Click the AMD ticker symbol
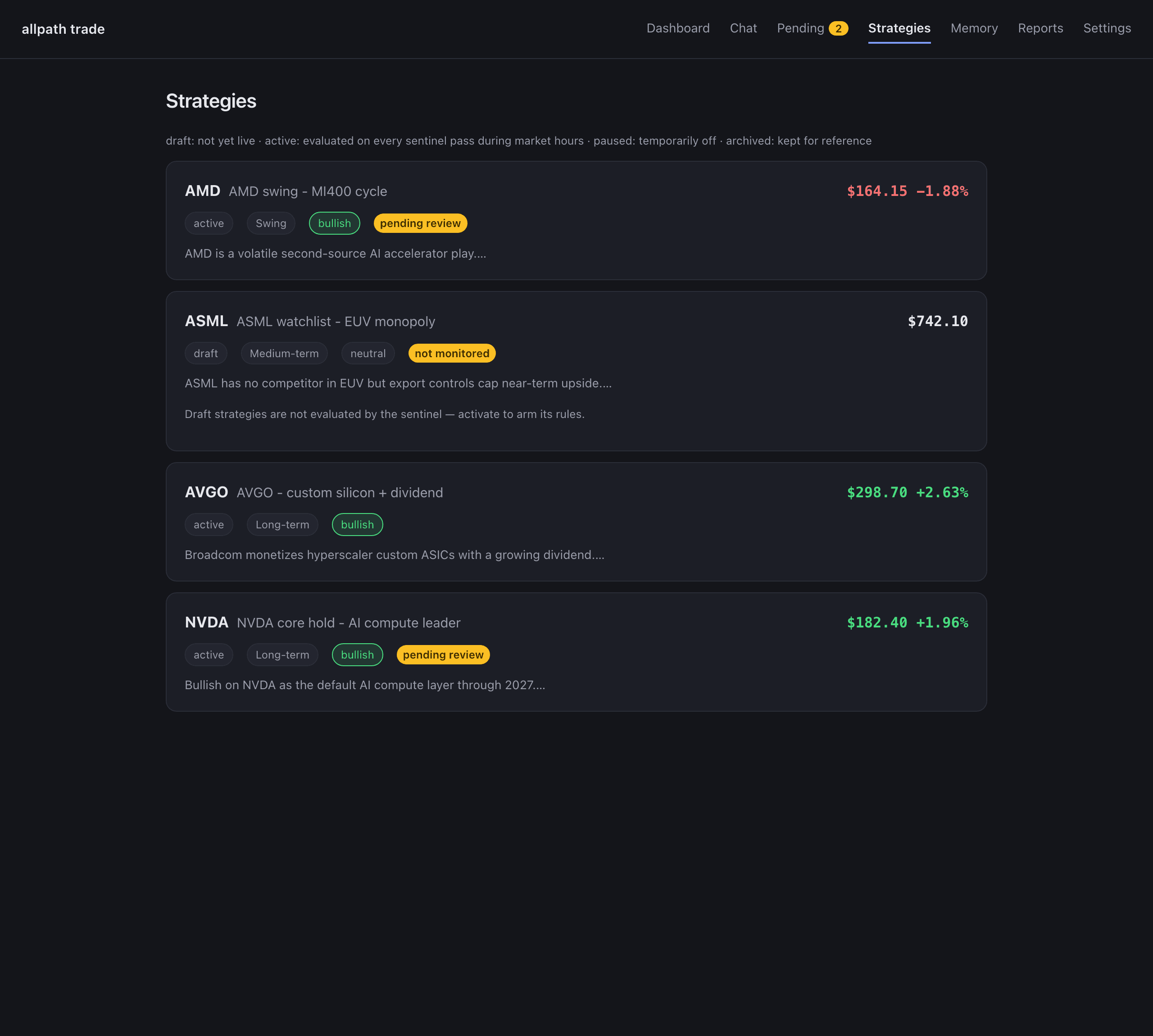This screenshot has height=1036, width=1153. (203, 191)
